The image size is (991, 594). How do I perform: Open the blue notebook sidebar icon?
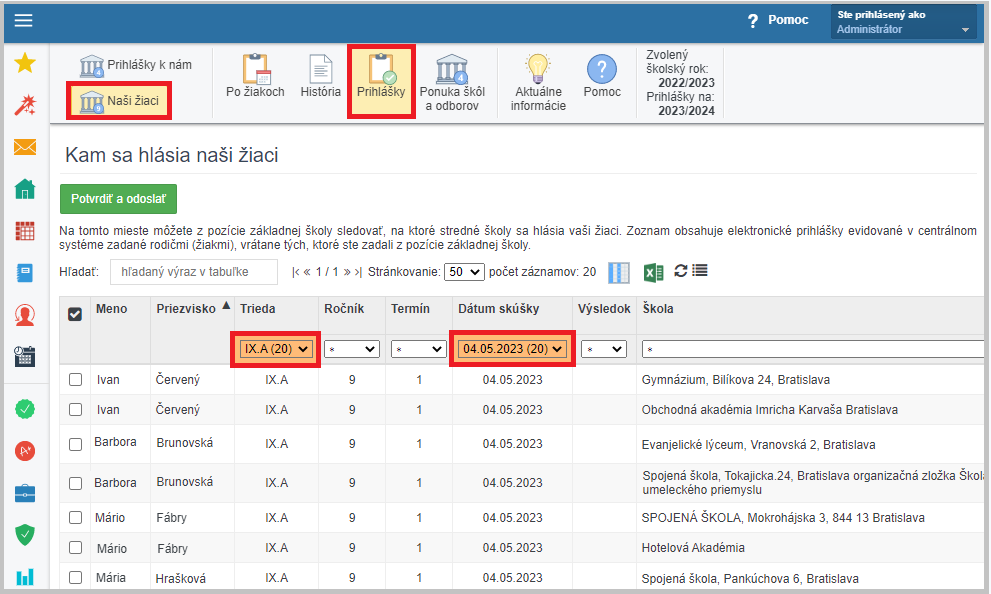25,273
